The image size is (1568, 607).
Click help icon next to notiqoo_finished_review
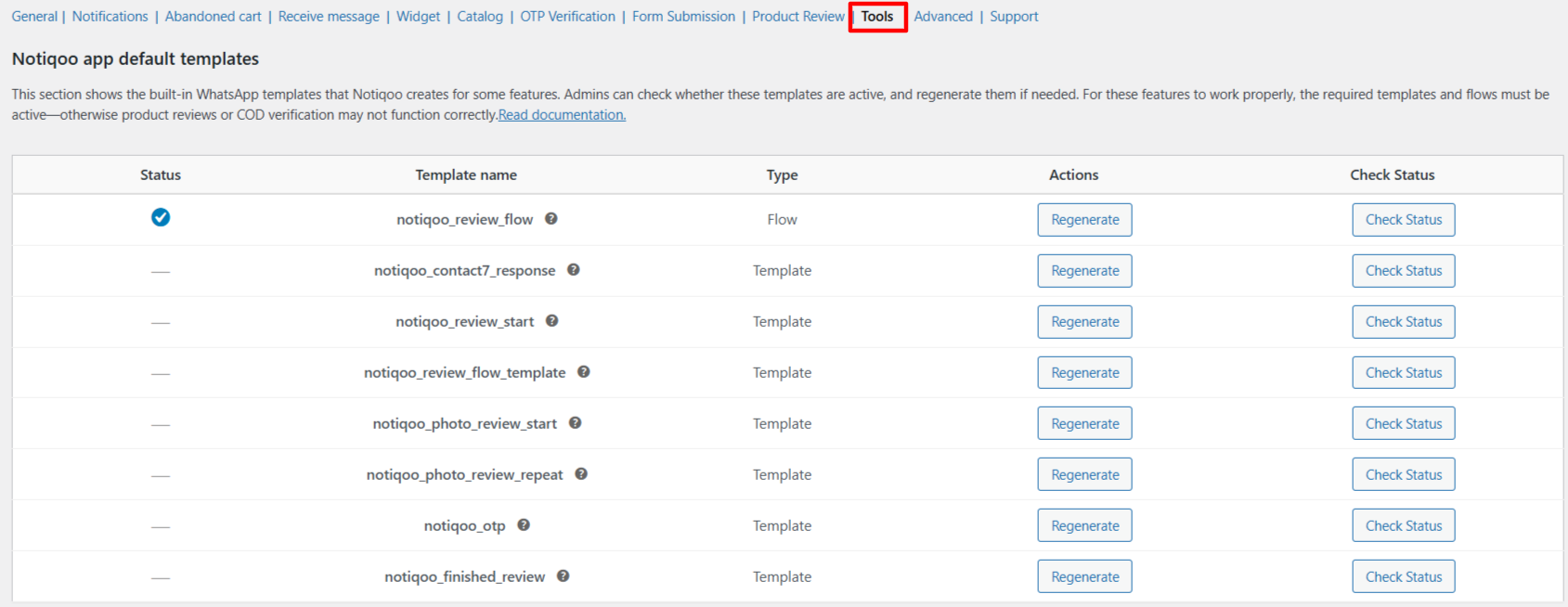pos(564,576)
